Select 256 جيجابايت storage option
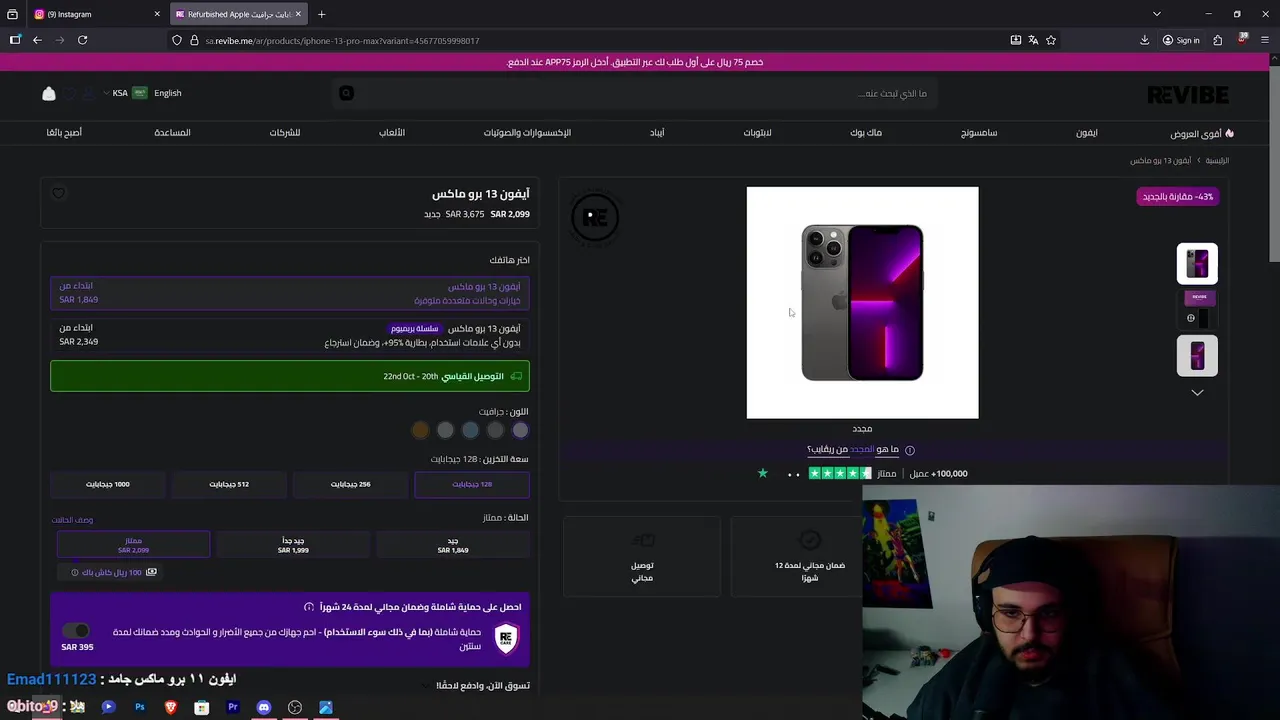Image resolution: width=1280 pixels, height=720 pixels. coord(351,484)
